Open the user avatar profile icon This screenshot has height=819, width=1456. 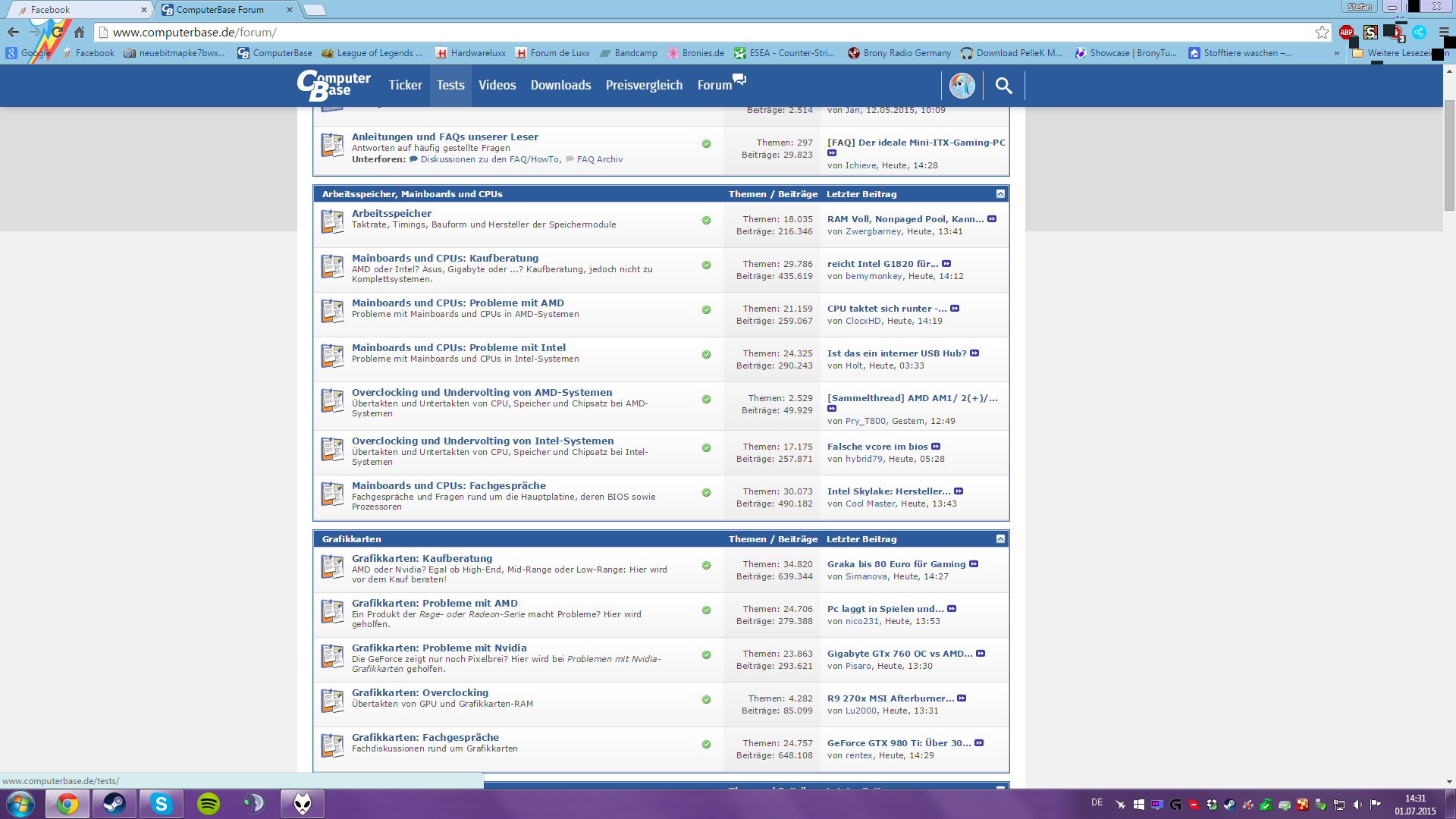point(962,86)
